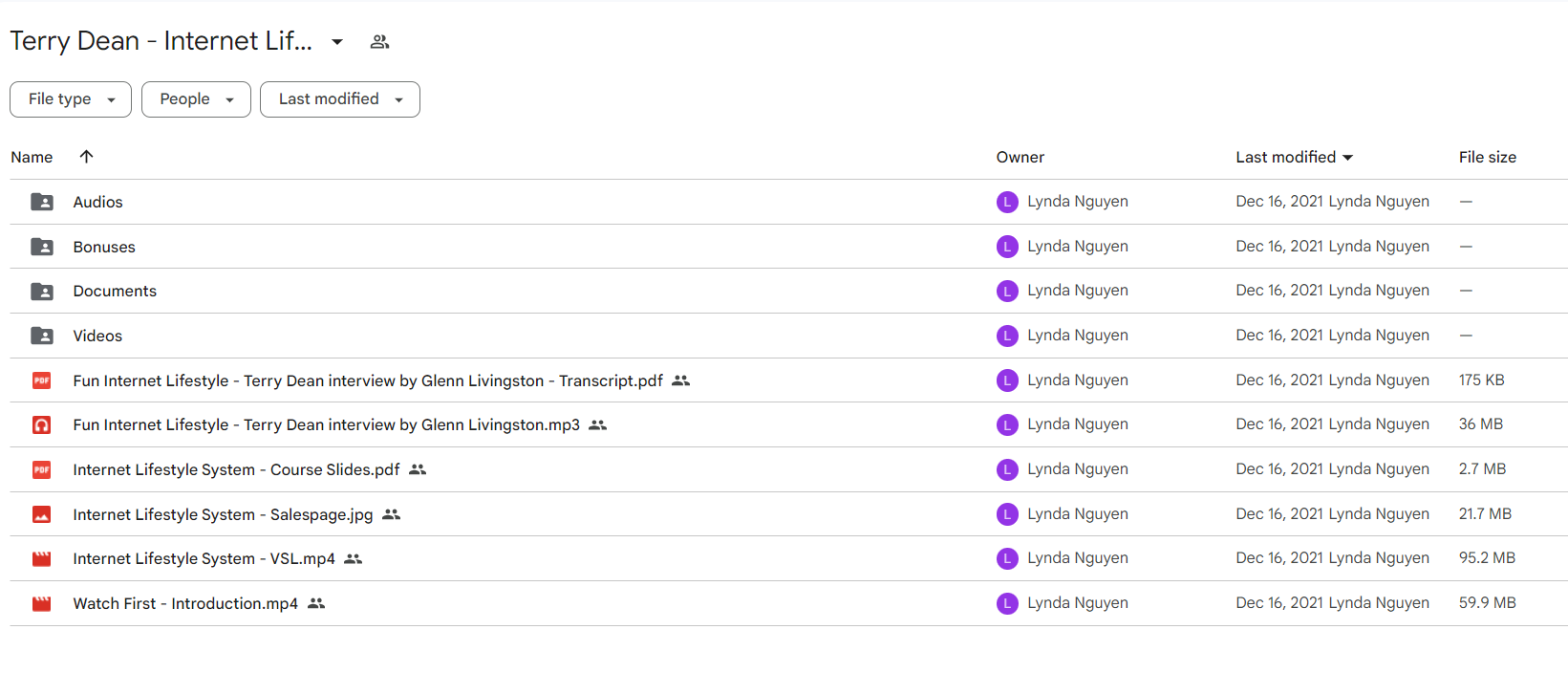Click video icon of Introduction.mp4
1568x695 pixels.
[x=42, y=603]
